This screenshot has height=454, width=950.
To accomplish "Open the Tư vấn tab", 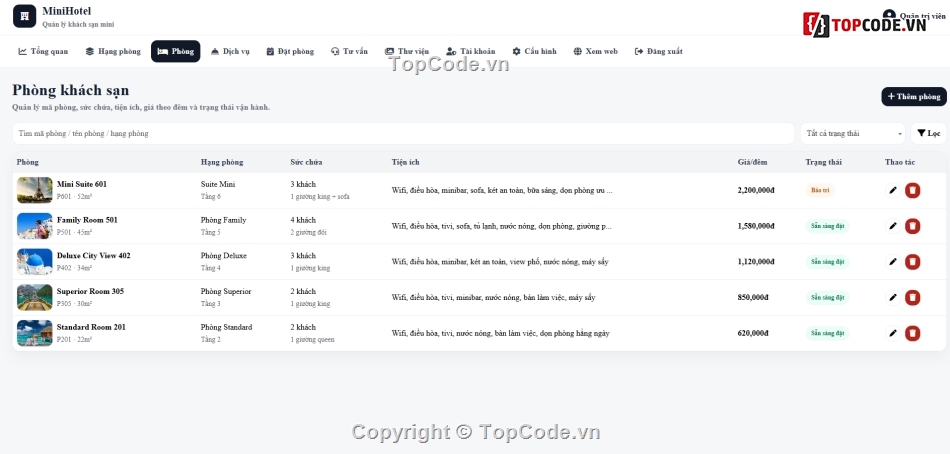I will point(350,52).
